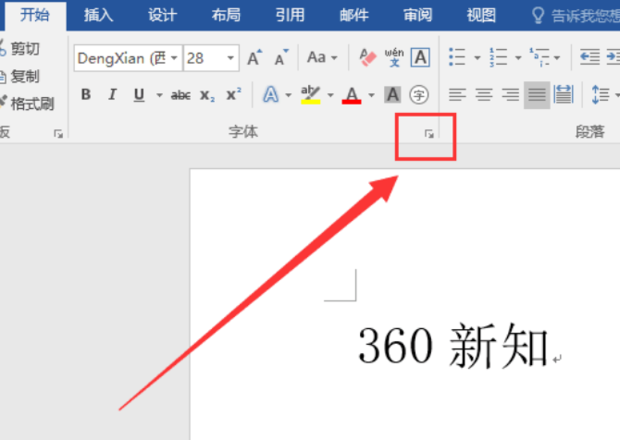Apply character shading with gray A icon
This screenshot has width=620, height=440.
(393, 95)
